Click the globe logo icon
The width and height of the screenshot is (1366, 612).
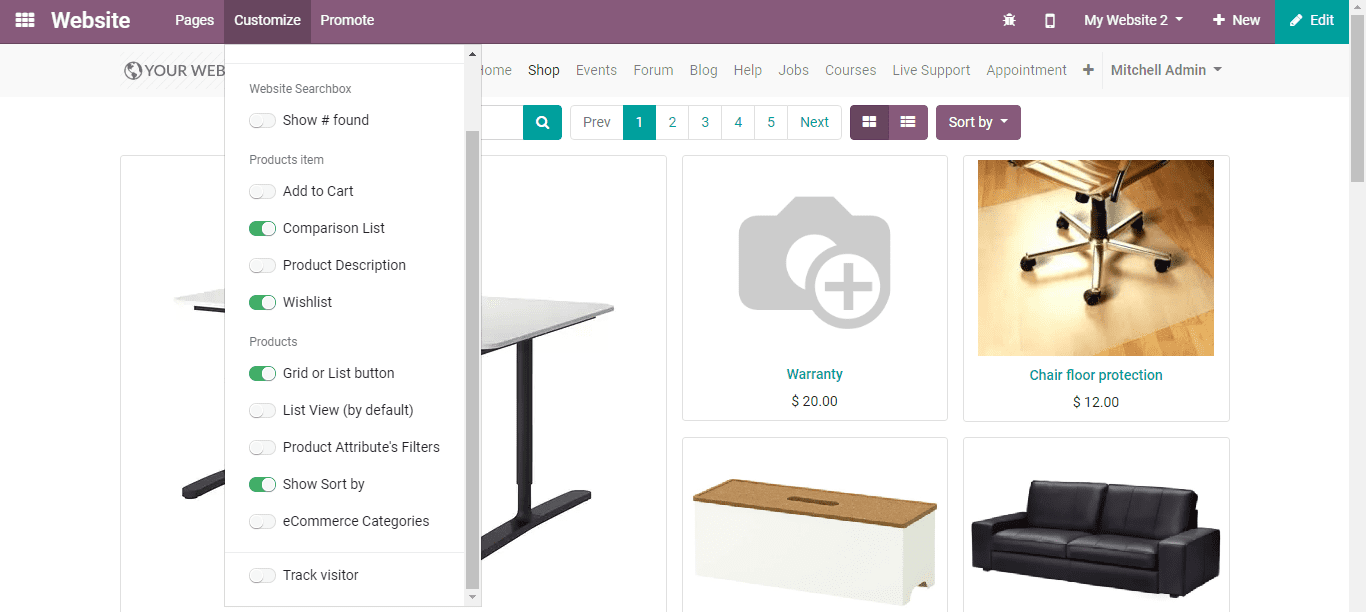pyautogui.click(x=132, y=70)
